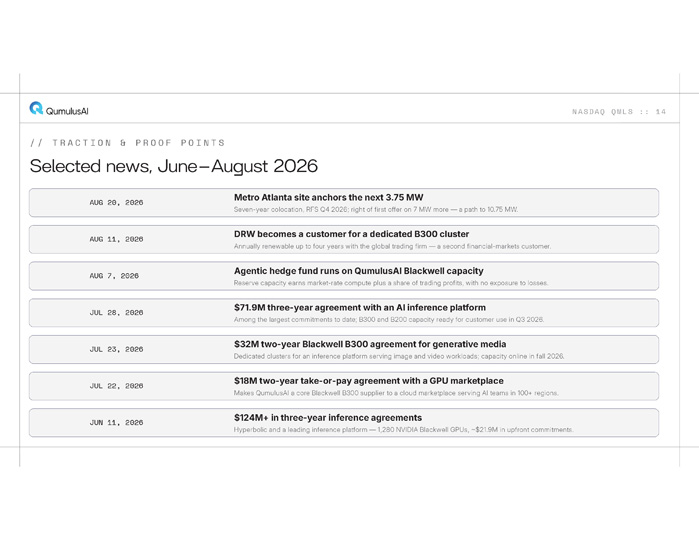Screen dimensions: 699x540
Task: Click the 'Reserve capacity earns market-rate compute' subtext
Action: tap(391, 283)
